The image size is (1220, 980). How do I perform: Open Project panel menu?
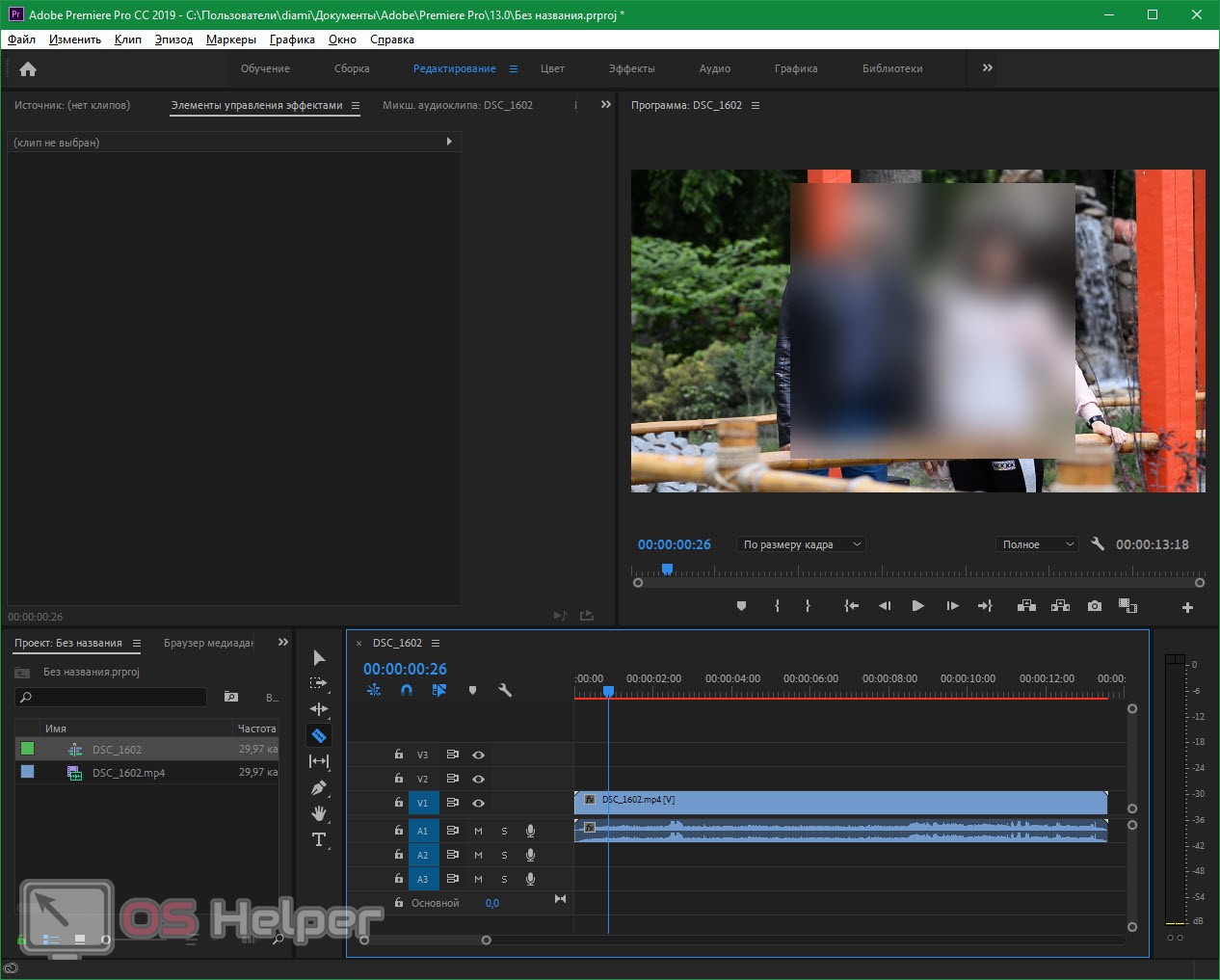pyautogui.click(x=136, y=643)
